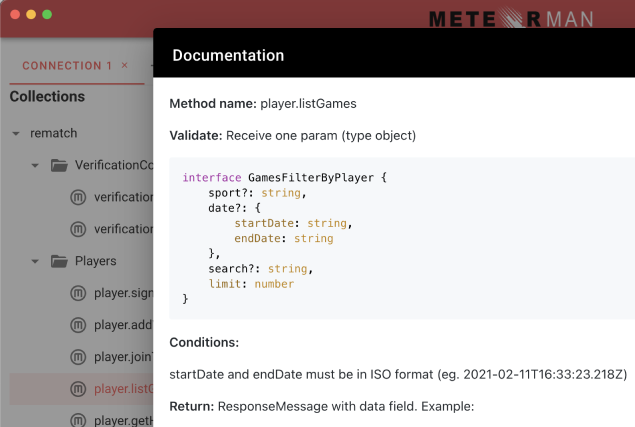
Task: Open the player.sign method entry
Action: coord(122,293)
